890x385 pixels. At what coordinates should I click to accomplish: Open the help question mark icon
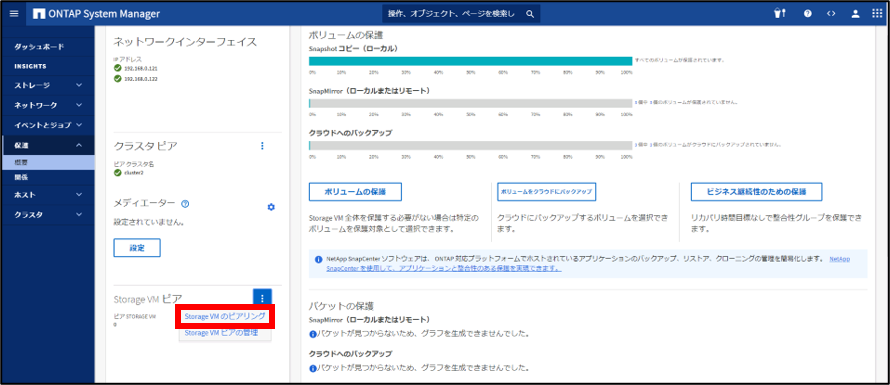807,14
